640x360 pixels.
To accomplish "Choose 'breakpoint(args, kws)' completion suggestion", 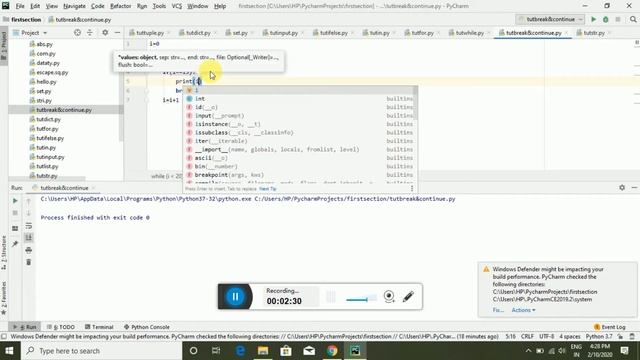I will [x=299, y=175].
